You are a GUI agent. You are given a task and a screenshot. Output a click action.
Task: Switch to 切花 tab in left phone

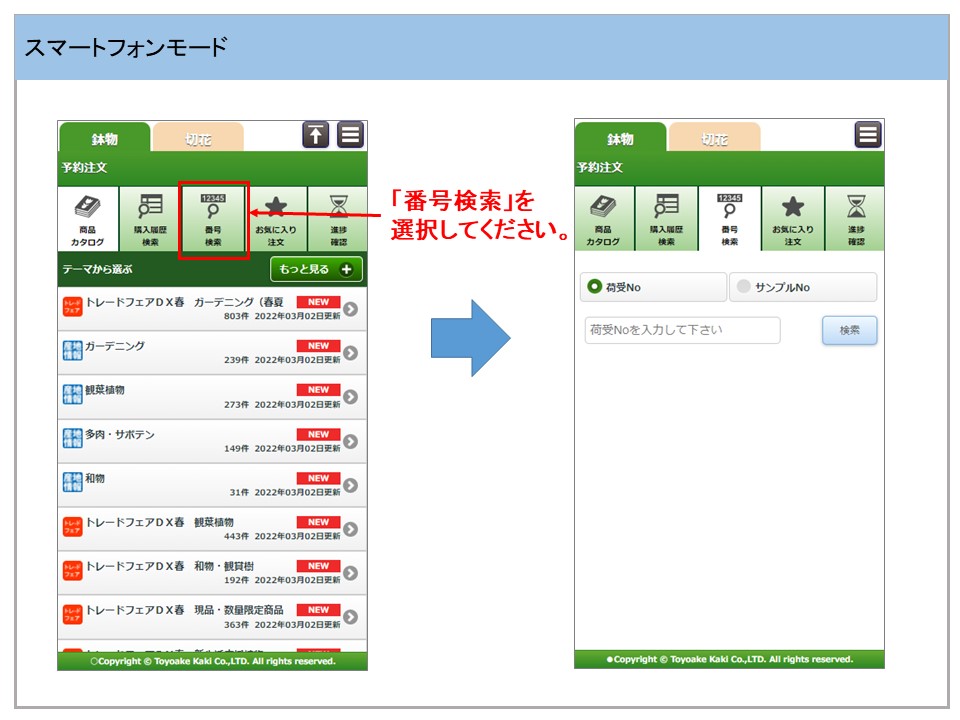point(198,139)
